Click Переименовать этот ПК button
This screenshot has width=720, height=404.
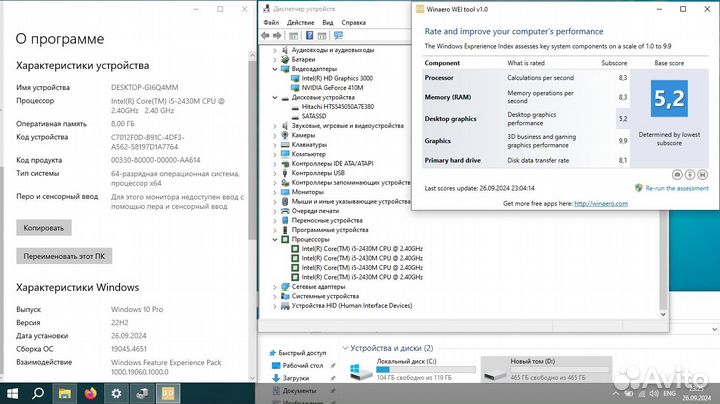pos(64,256)
